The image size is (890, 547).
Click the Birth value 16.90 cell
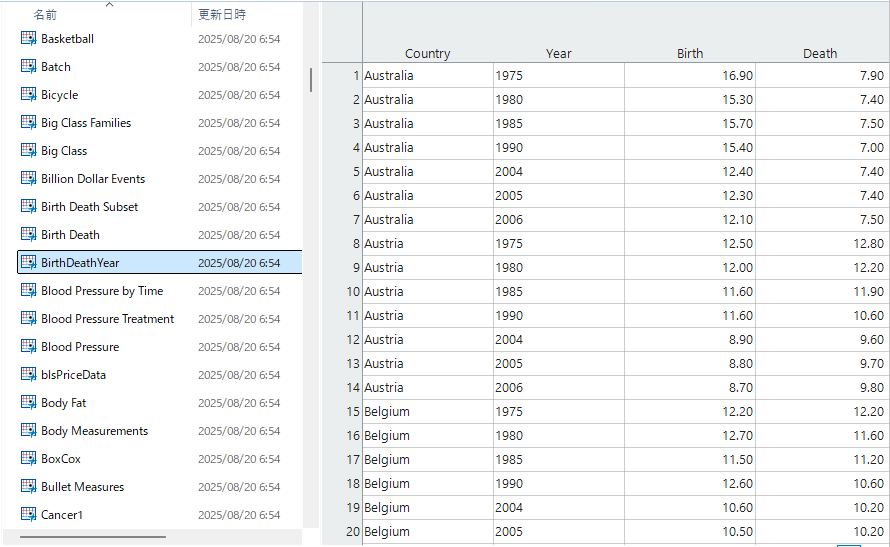pos(690,75)
